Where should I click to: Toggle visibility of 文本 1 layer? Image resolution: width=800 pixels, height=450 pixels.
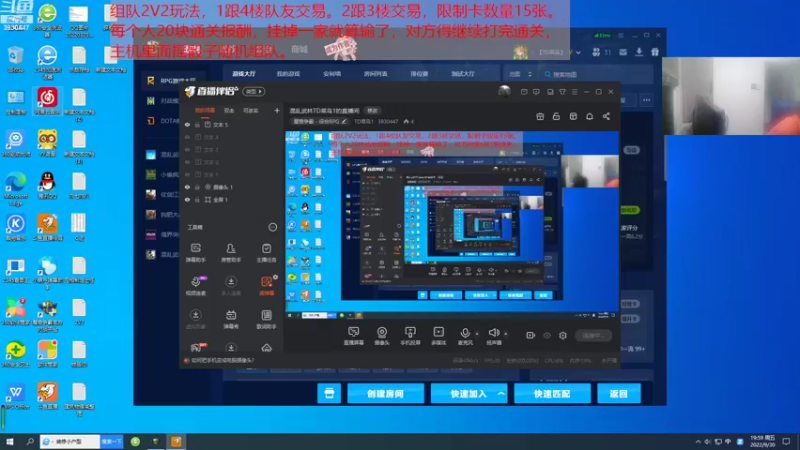coord(187,174)
